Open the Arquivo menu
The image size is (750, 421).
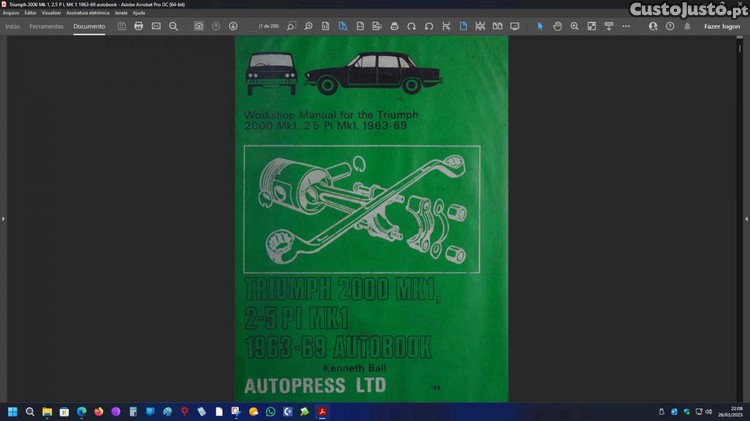point(11,12)
